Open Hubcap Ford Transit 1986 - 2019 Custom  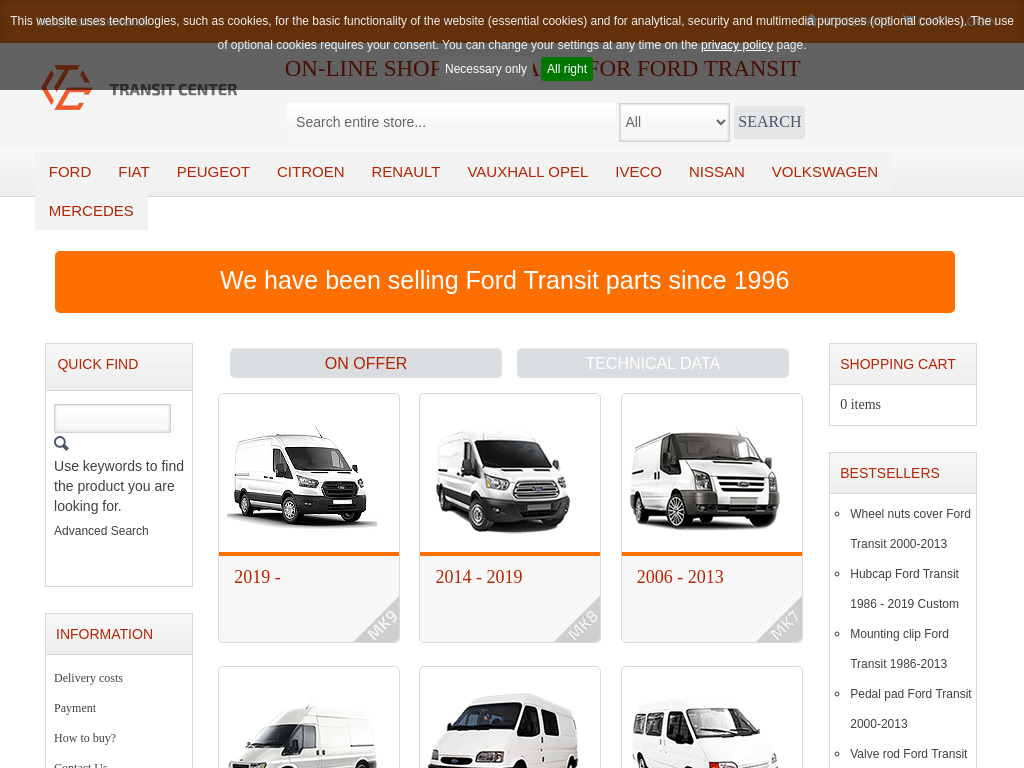[904, 588]
